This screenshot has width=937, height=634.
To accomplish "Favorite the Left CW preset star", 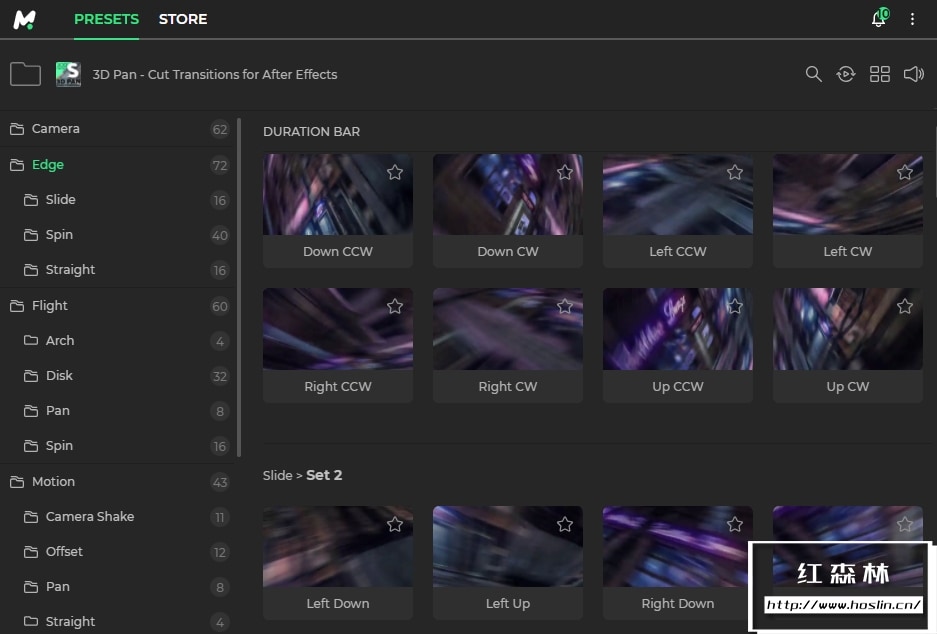I will click(x=905, y=173).
